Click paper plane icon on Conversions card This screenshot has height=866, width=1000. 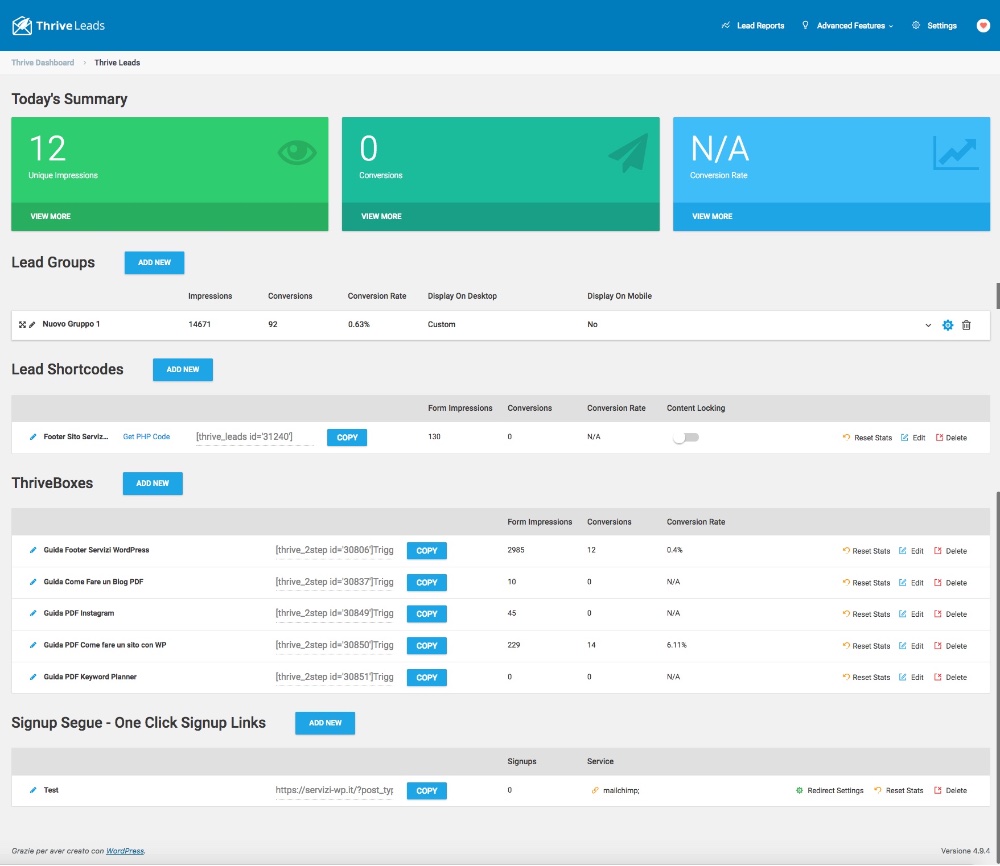[629, 152]
